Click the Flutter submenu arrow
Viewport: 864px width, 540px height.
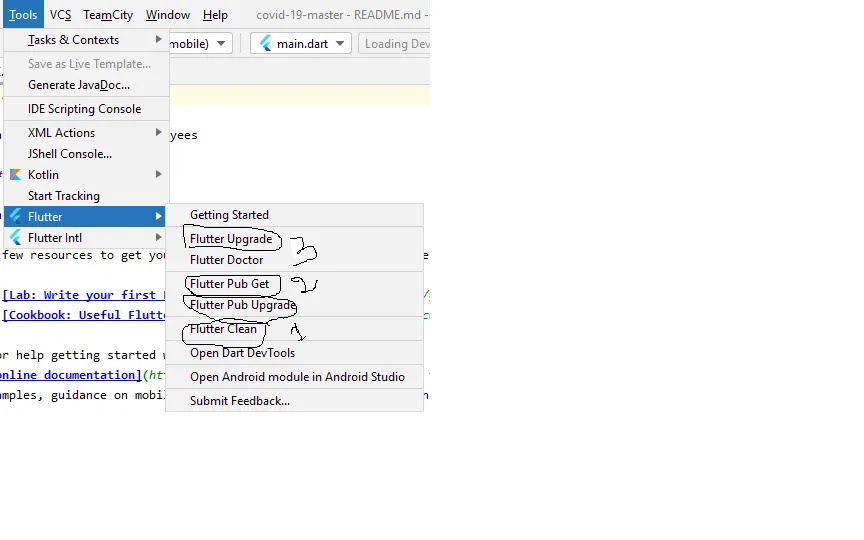coord(159,217)
